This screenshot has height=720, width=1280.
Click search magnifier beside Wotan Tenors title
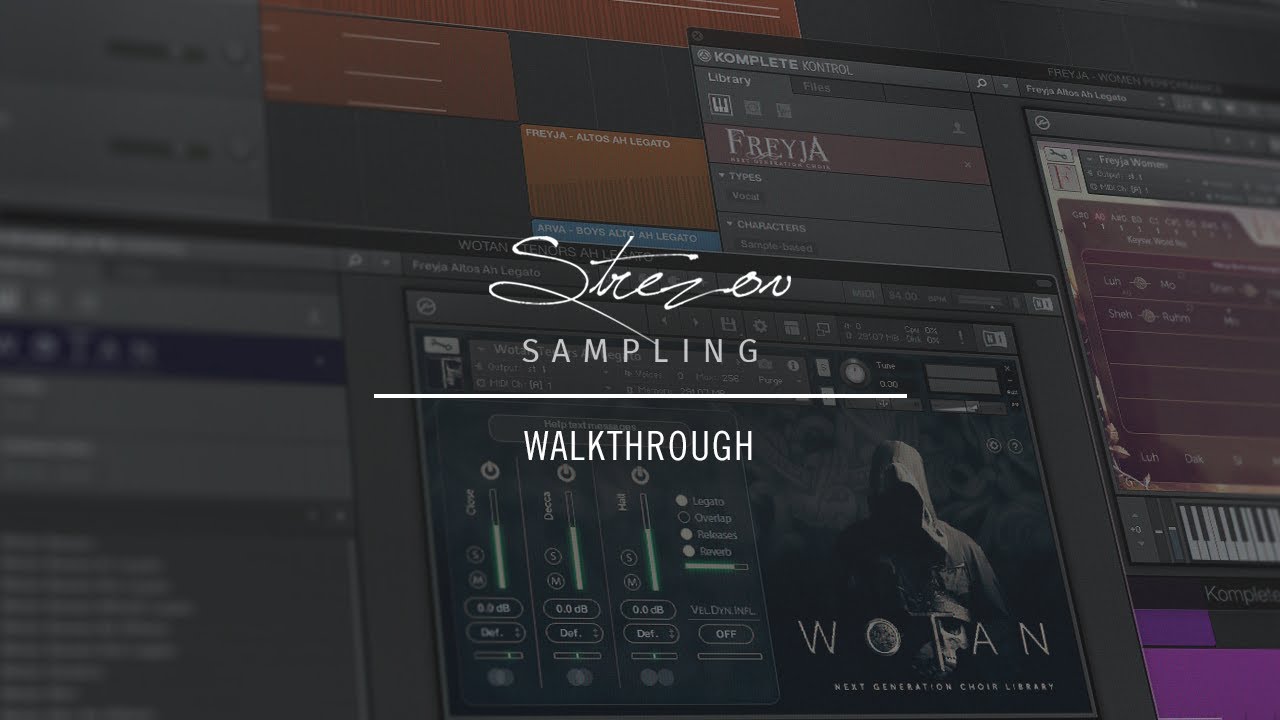pyautogui.click(x=355, y=260)
